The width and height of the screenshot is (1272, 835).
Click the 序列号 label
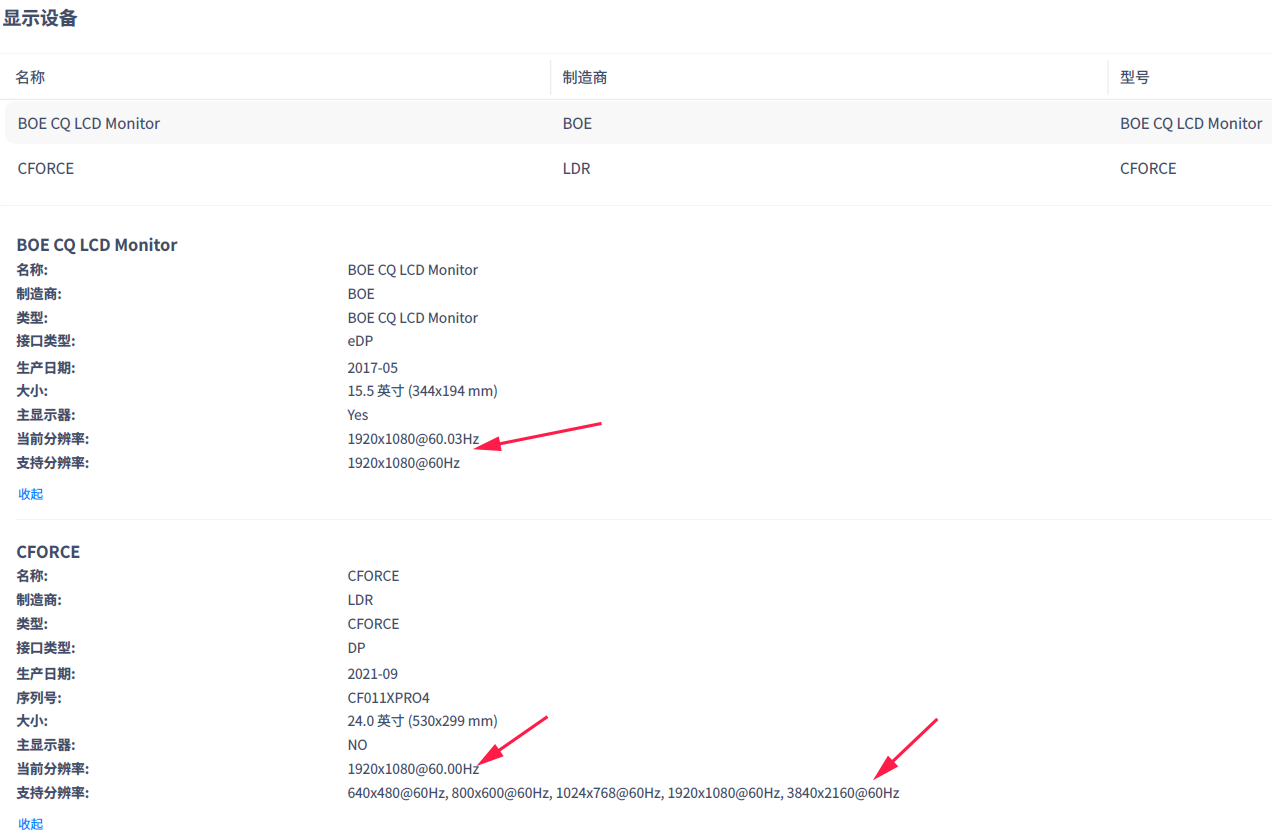pos(39,698)
